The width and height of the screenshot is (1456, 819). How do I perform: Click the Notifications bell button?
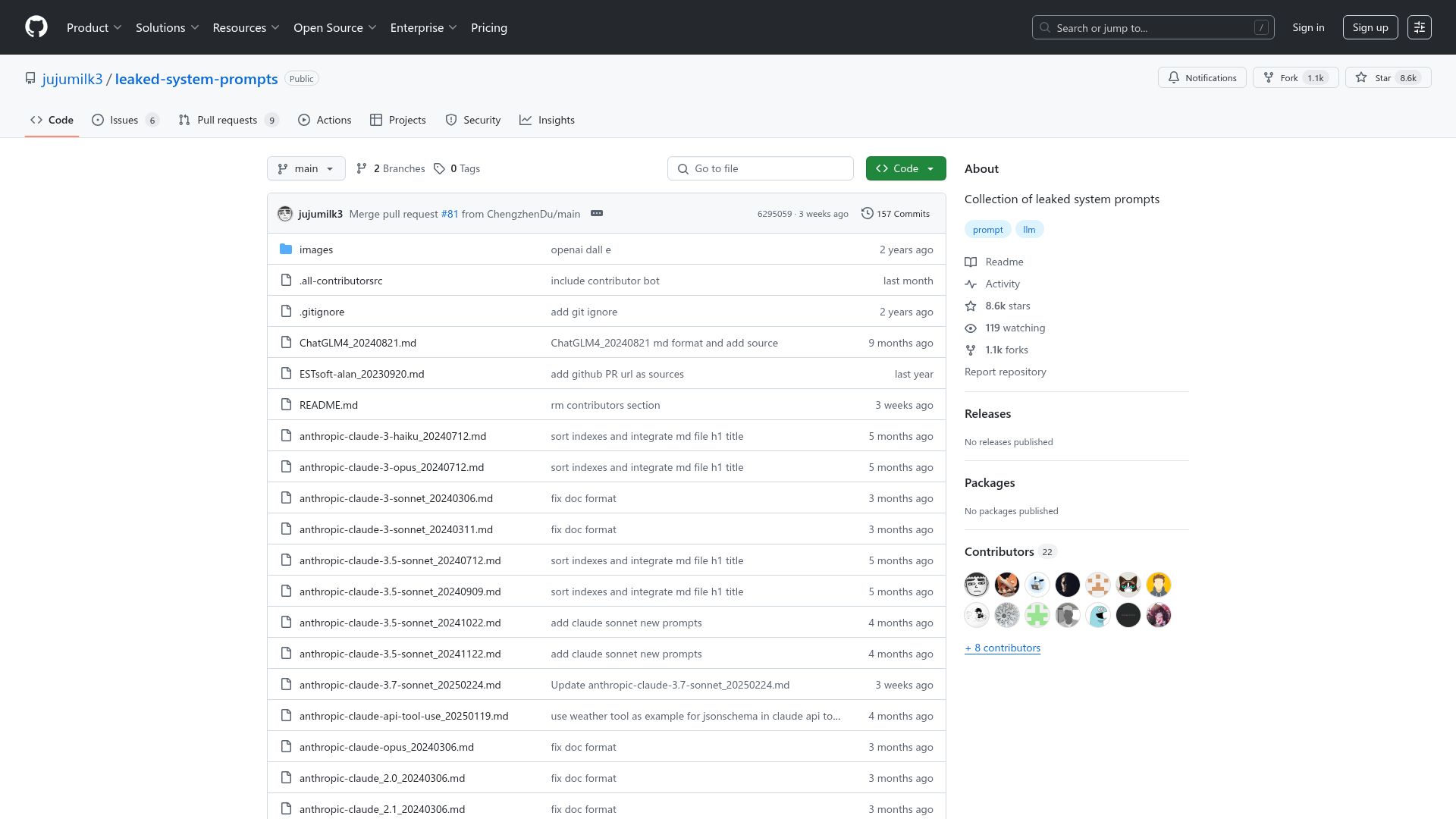pyautogui.click(x=1202, y=78)
